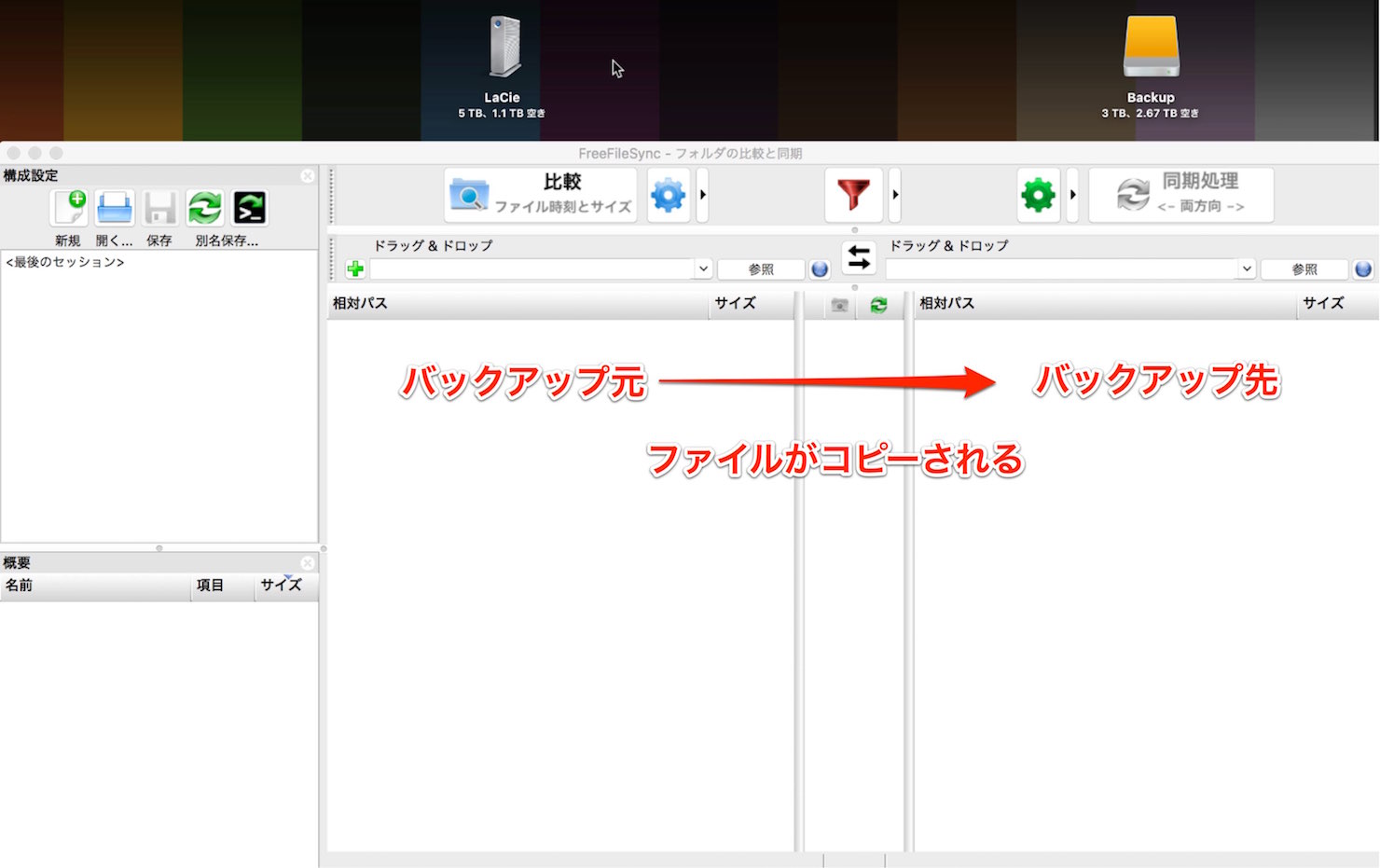Open comparison settings blue gear
1380x868 pixels.
click(669, 195)
